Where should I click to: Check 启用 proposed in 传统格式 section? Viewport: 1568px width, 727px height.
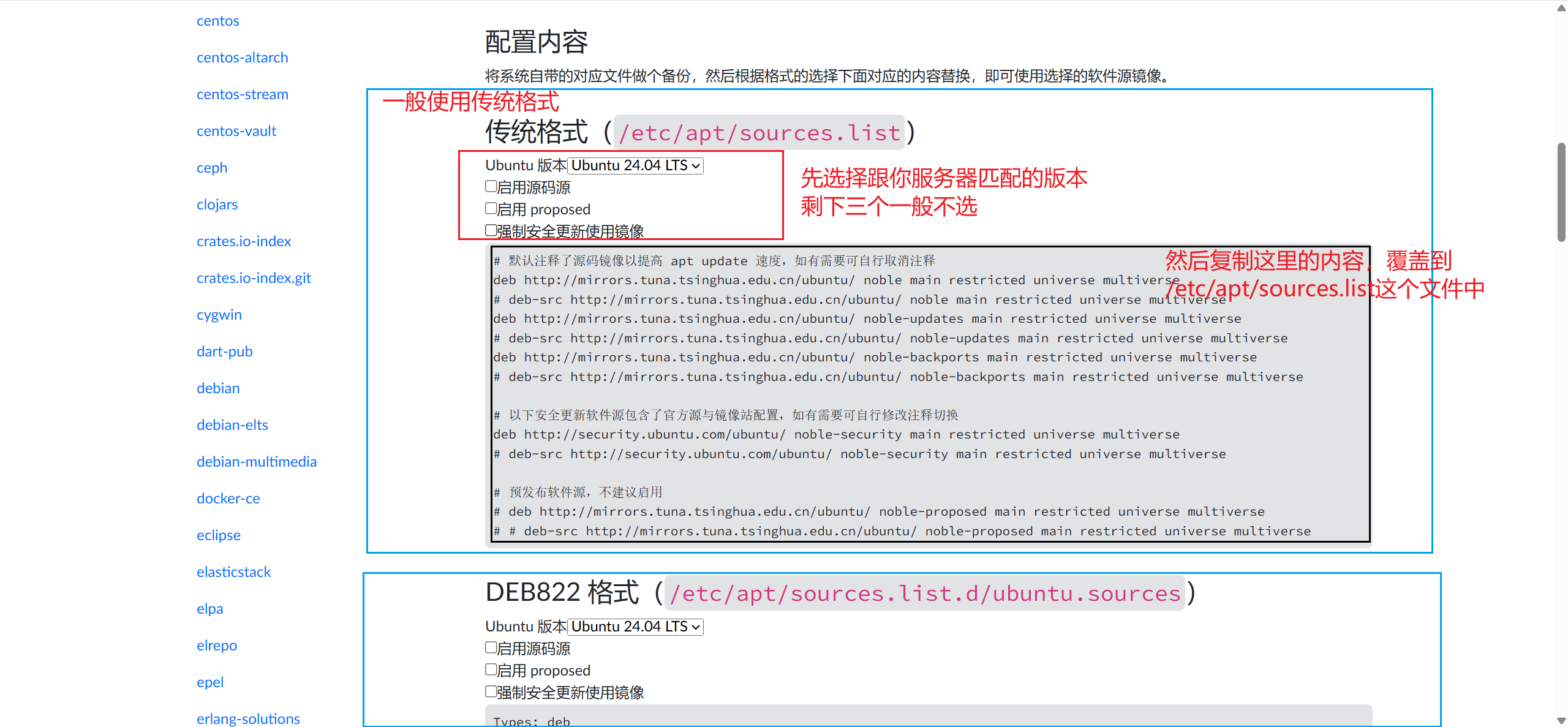point(491,208)
